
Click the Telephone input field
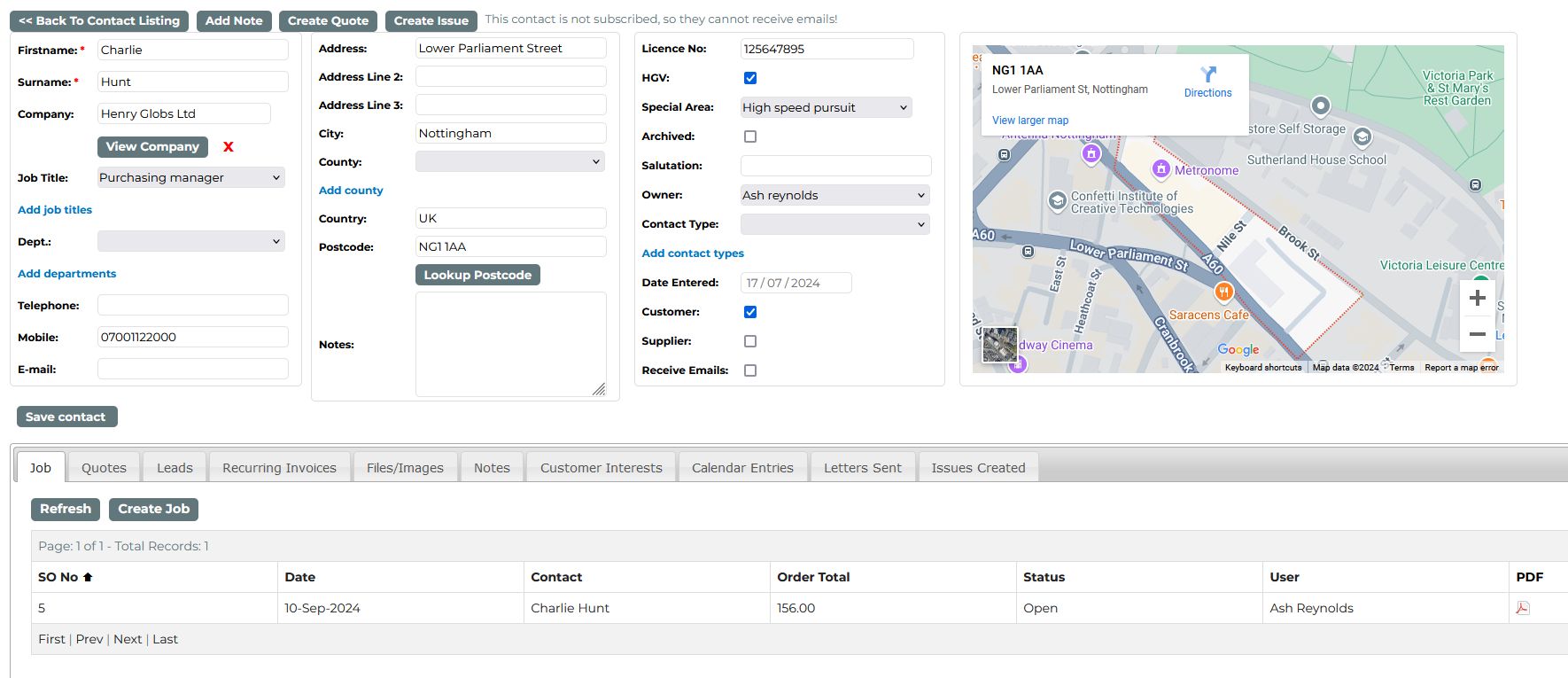pos(193,305)
